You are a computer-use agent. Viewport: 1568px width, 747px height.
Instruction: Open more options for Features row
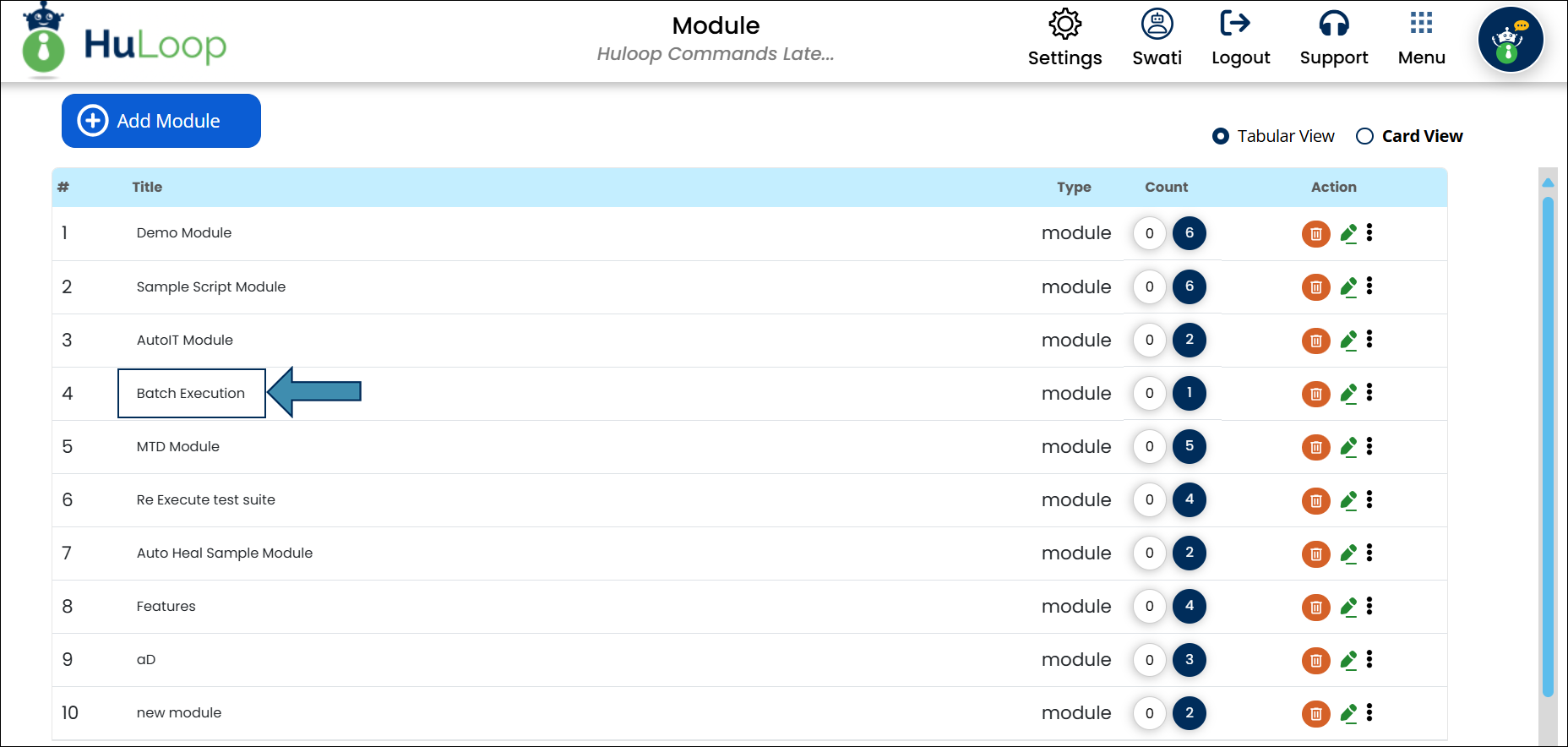1369,606
